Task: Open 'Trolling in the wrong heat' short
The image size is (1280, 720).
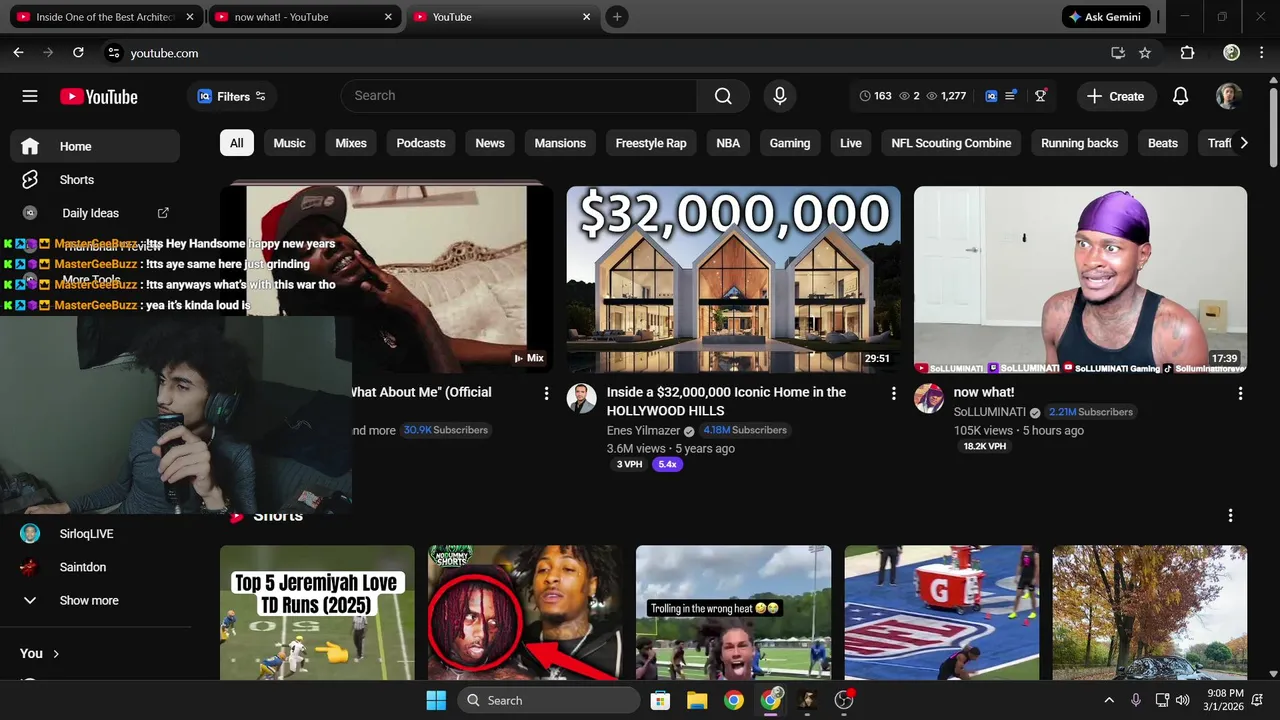Action: click(x=733, y=612)
